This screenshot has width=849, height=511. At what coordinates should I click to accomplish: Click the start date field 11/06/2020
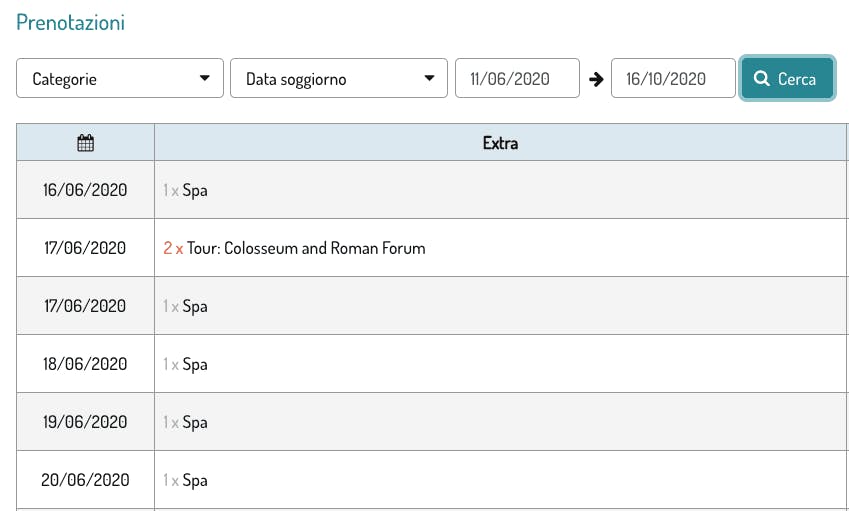tap(517, 79)
